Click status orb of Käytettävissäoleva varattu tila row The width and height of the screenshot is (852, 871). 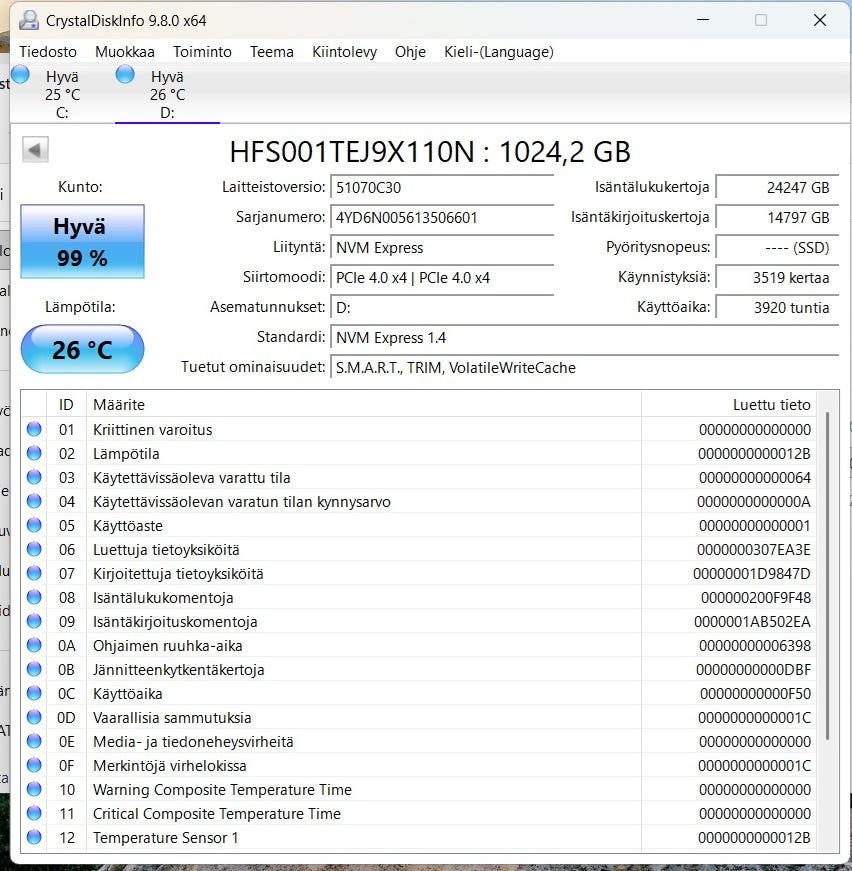tap(34, 477)
